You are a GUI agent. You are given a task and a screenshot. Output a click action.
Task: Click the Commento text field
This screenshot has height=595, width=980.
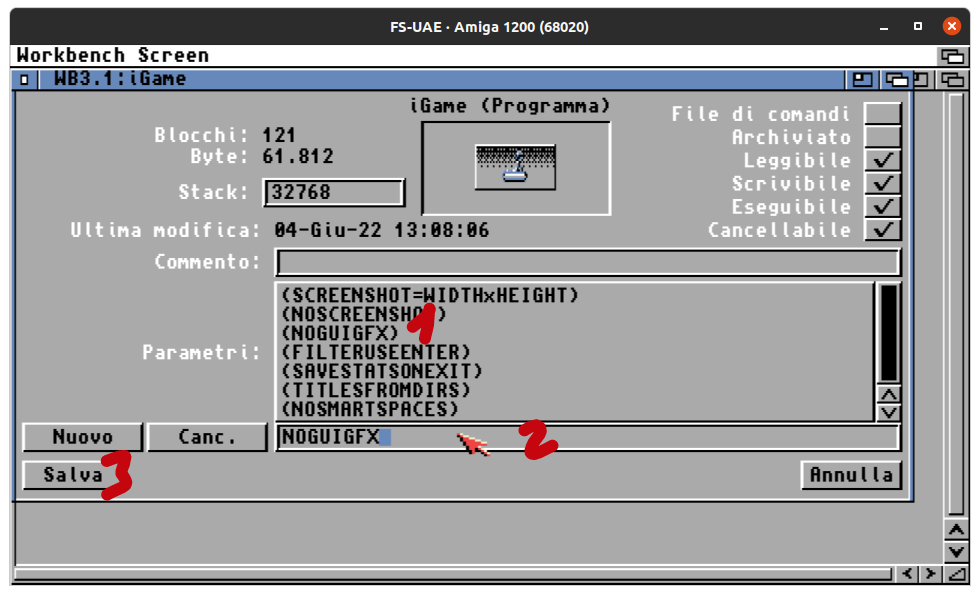point(588,262)
